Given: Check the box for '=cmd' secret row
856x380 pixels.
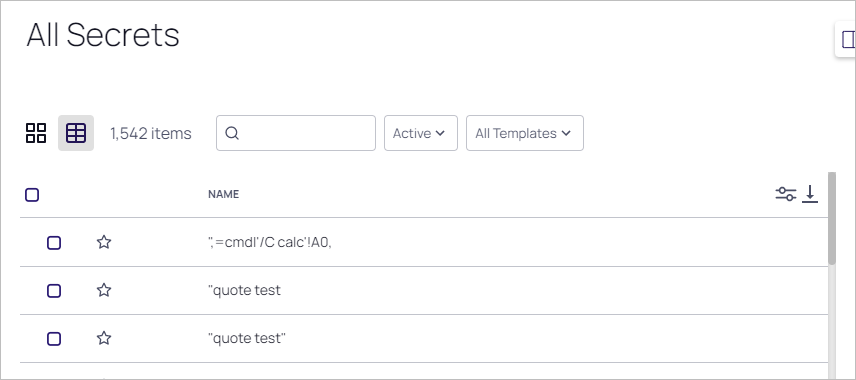Looking at the screenshot, I should [54, 242].
